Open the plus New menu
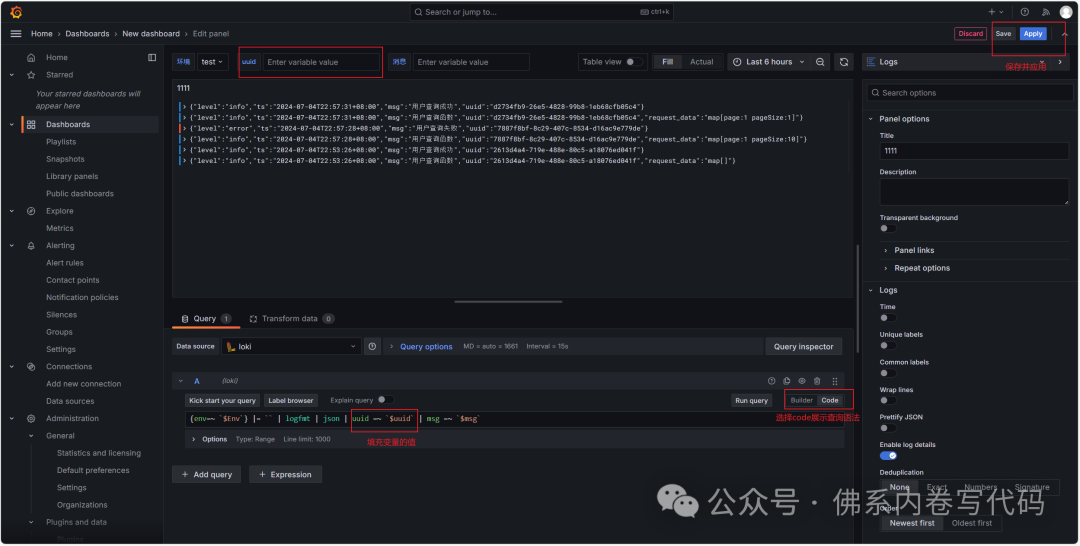Screen dimensions: 1080x546 pyautogui.click(x=995, y=12)
